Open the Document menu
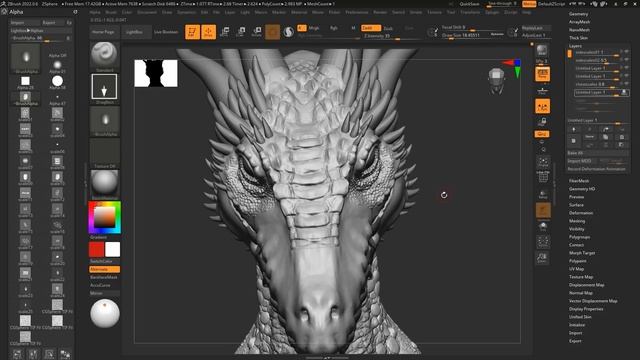This screenshot has height=360, width=640. [147, 12]
